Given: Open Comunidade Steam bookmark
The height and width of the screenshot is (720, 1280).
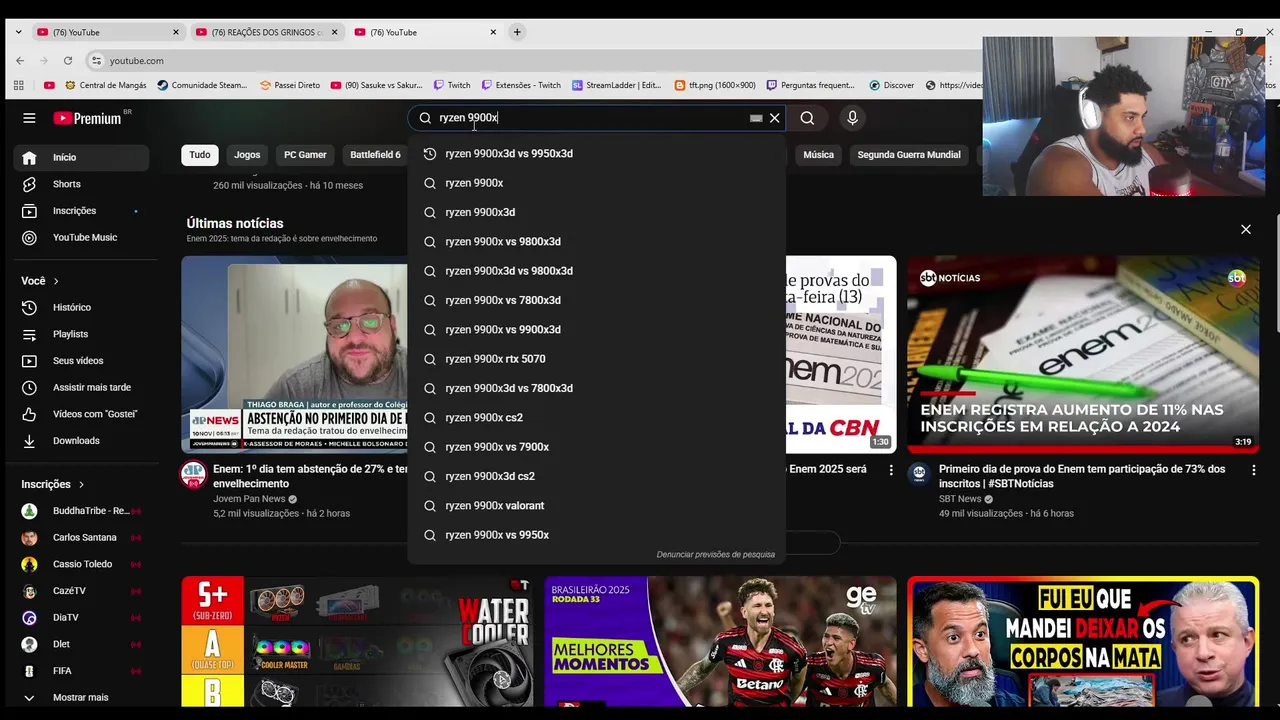Looking at the screenshot, I should pos(202,85).
